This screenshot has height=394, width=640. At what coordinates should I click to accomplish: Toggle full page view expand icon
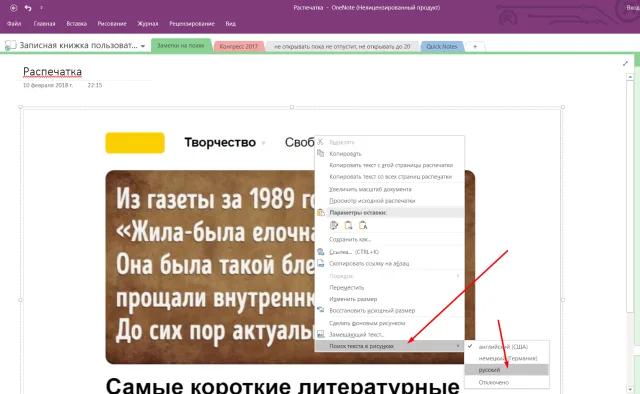pos(625,63)
